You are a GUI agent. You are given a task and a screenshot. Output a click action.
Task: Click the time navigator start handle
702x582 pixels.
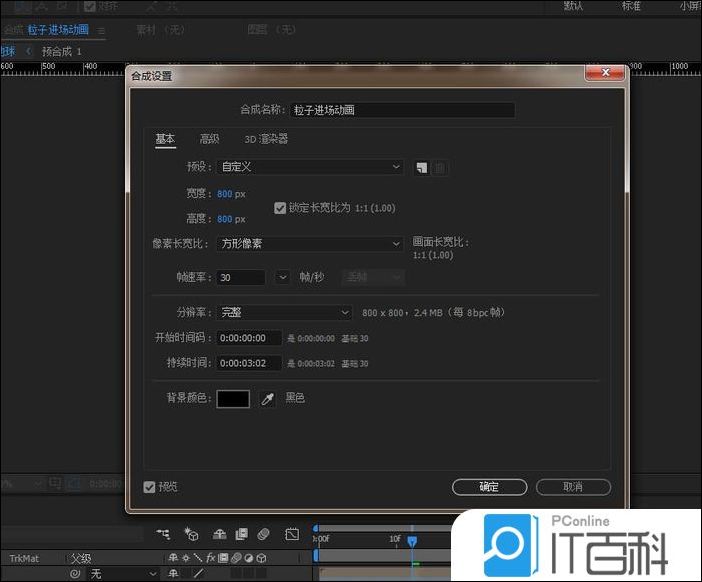(x=316, y=528)
